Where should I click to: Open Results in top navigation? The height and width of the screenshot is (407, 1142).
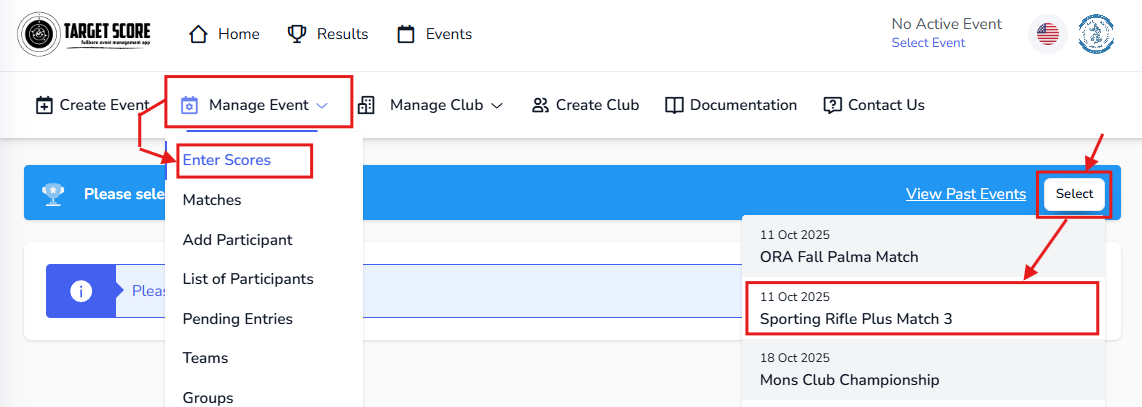(342, 34)
